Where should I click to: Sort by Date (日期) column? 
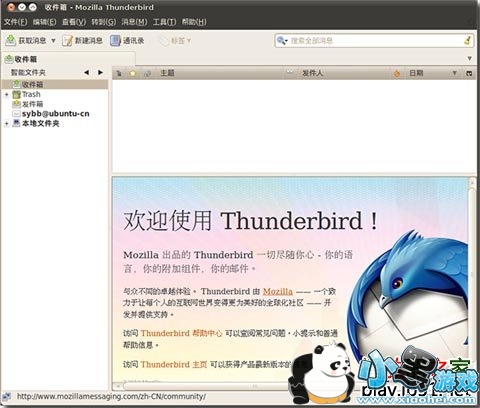417,73
